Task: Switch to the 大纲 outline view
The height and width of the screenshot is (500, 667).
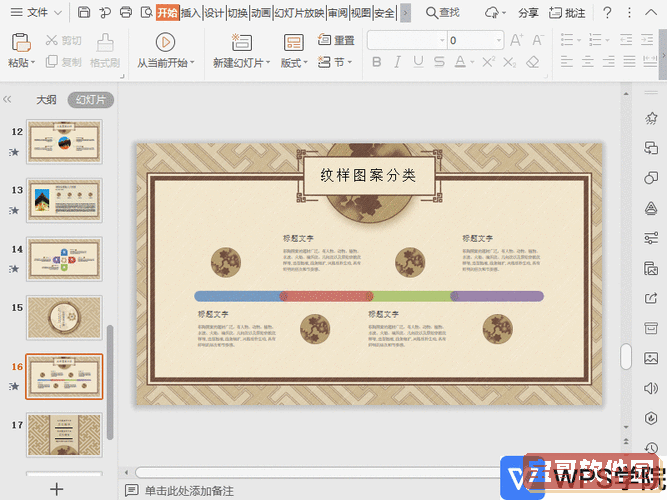Action: [46, 100]
